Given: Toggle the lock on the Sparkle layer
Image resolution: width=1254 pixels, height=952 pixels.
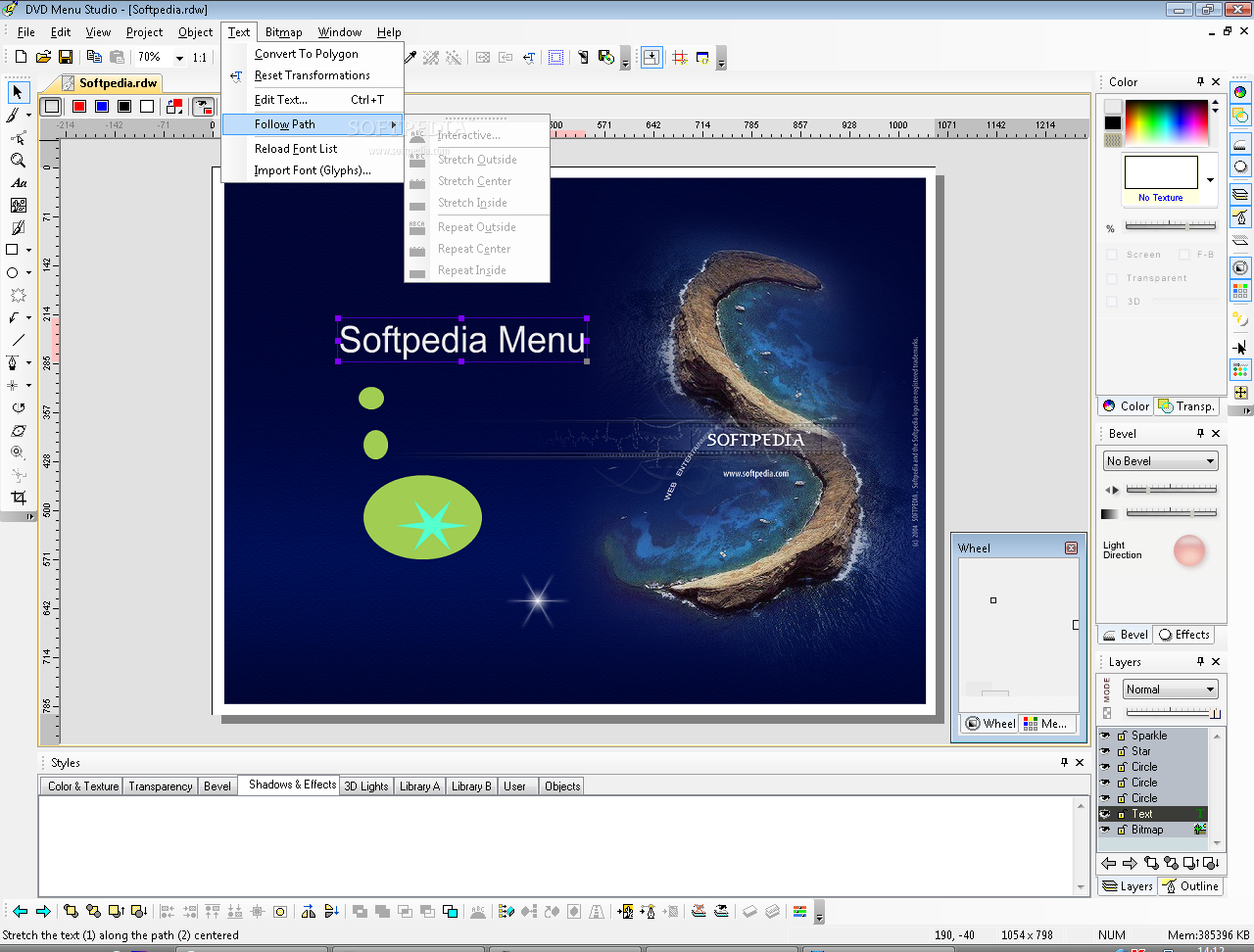Looking at the screenshot, I should (1123, 736).
